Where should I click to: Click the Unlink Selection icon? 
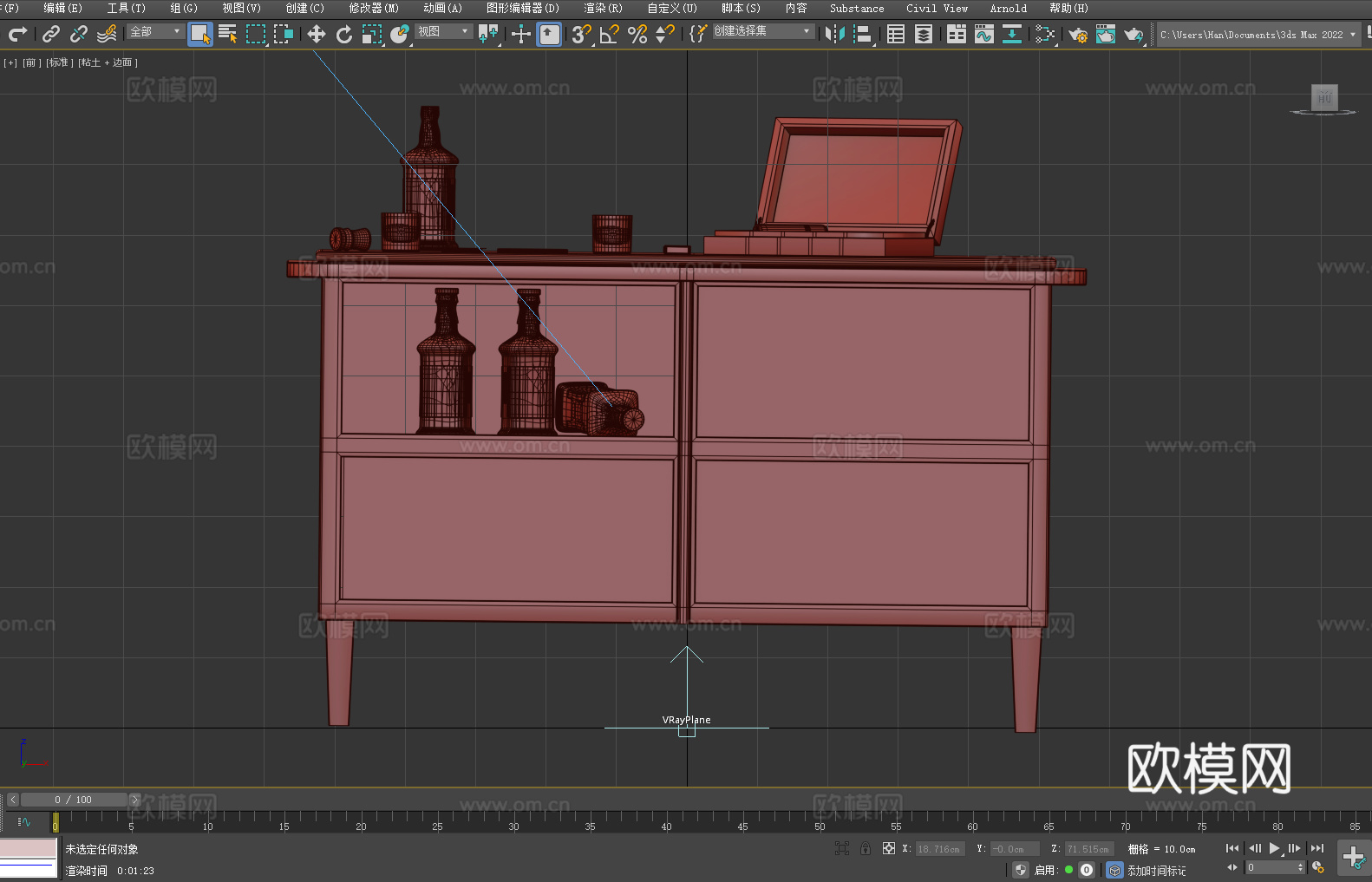pyautogui.click(x=79, y=34)
